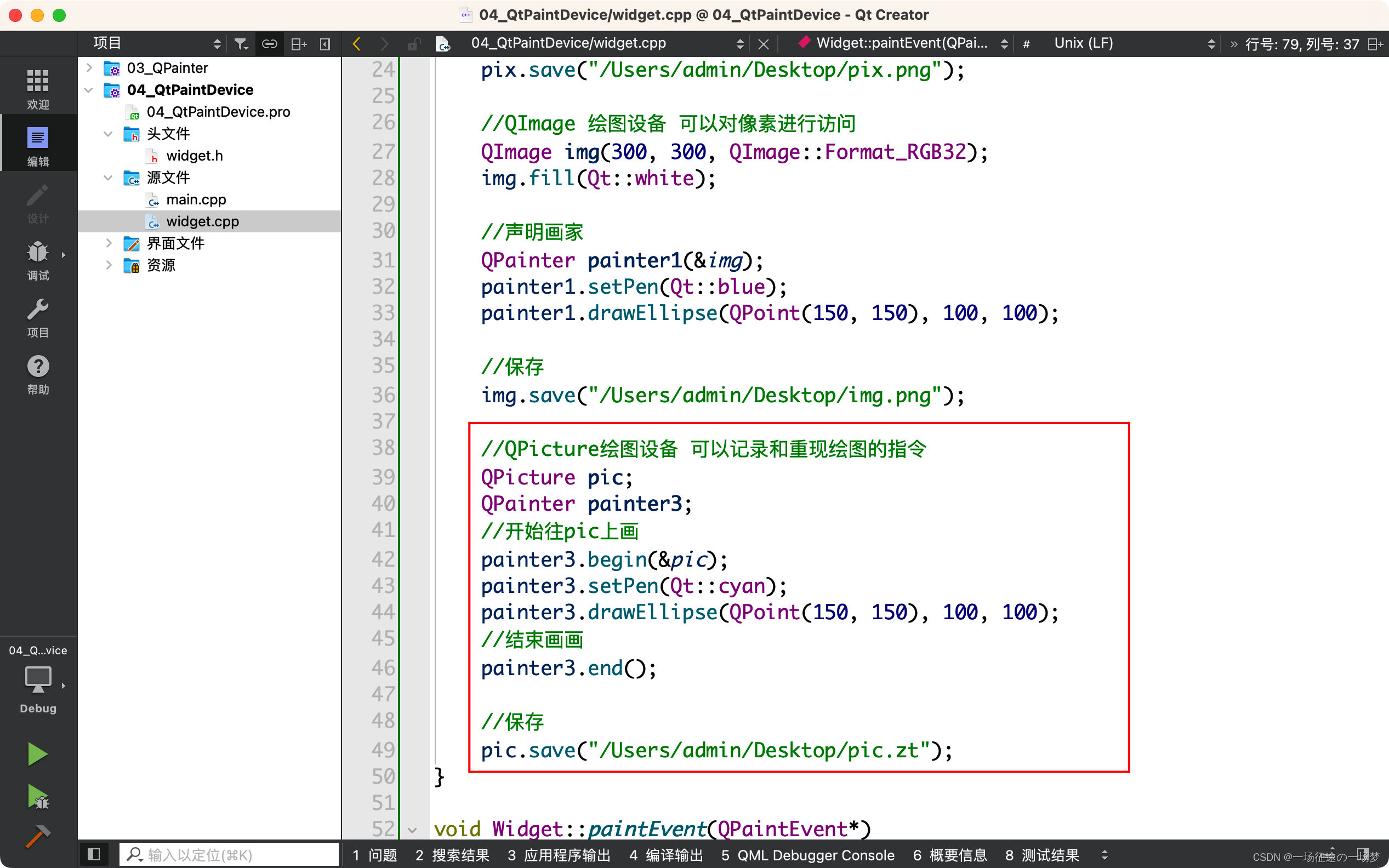Toggle the file writable lock icon
This screenshot has height=868, width=1389.
click(413, 44)
